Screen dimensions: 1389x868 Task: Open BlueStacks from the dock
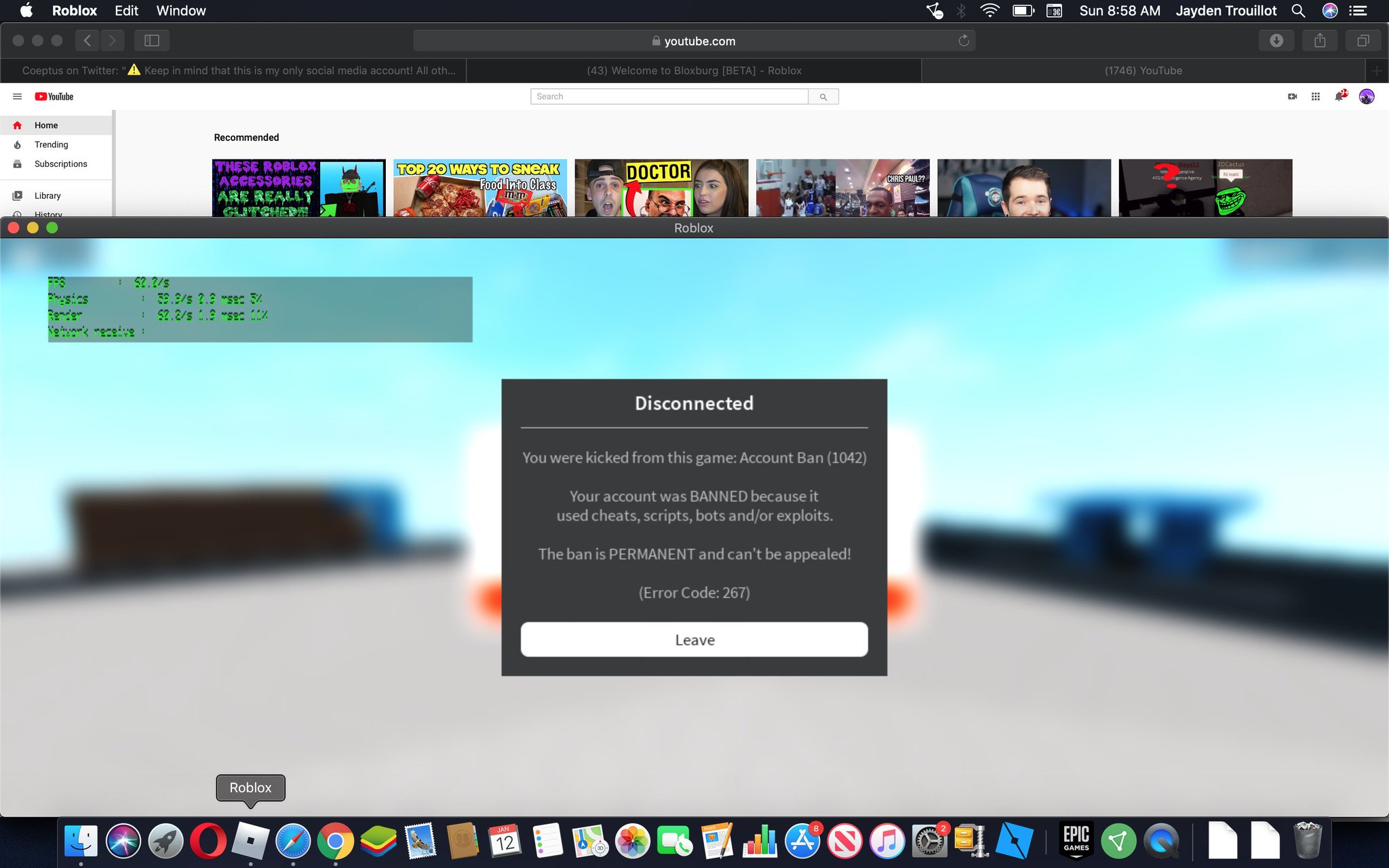pos(378,841)
